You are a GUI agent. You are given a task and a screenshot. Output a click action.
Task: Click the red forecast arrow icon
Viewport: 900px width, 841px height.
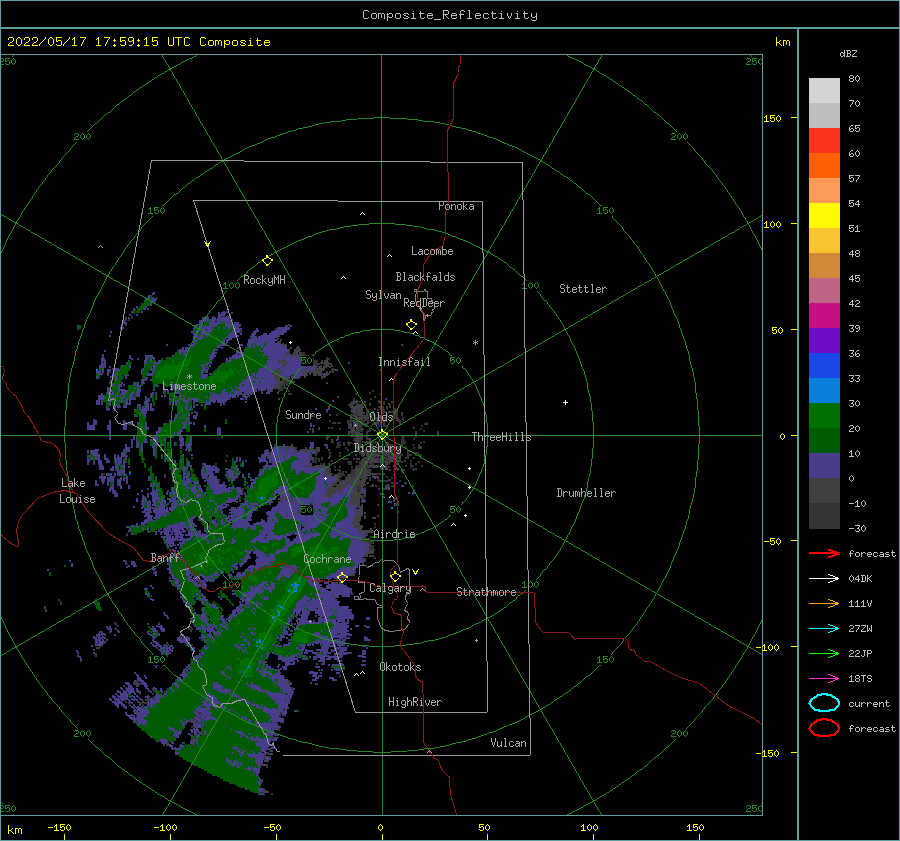pos(824,553)
